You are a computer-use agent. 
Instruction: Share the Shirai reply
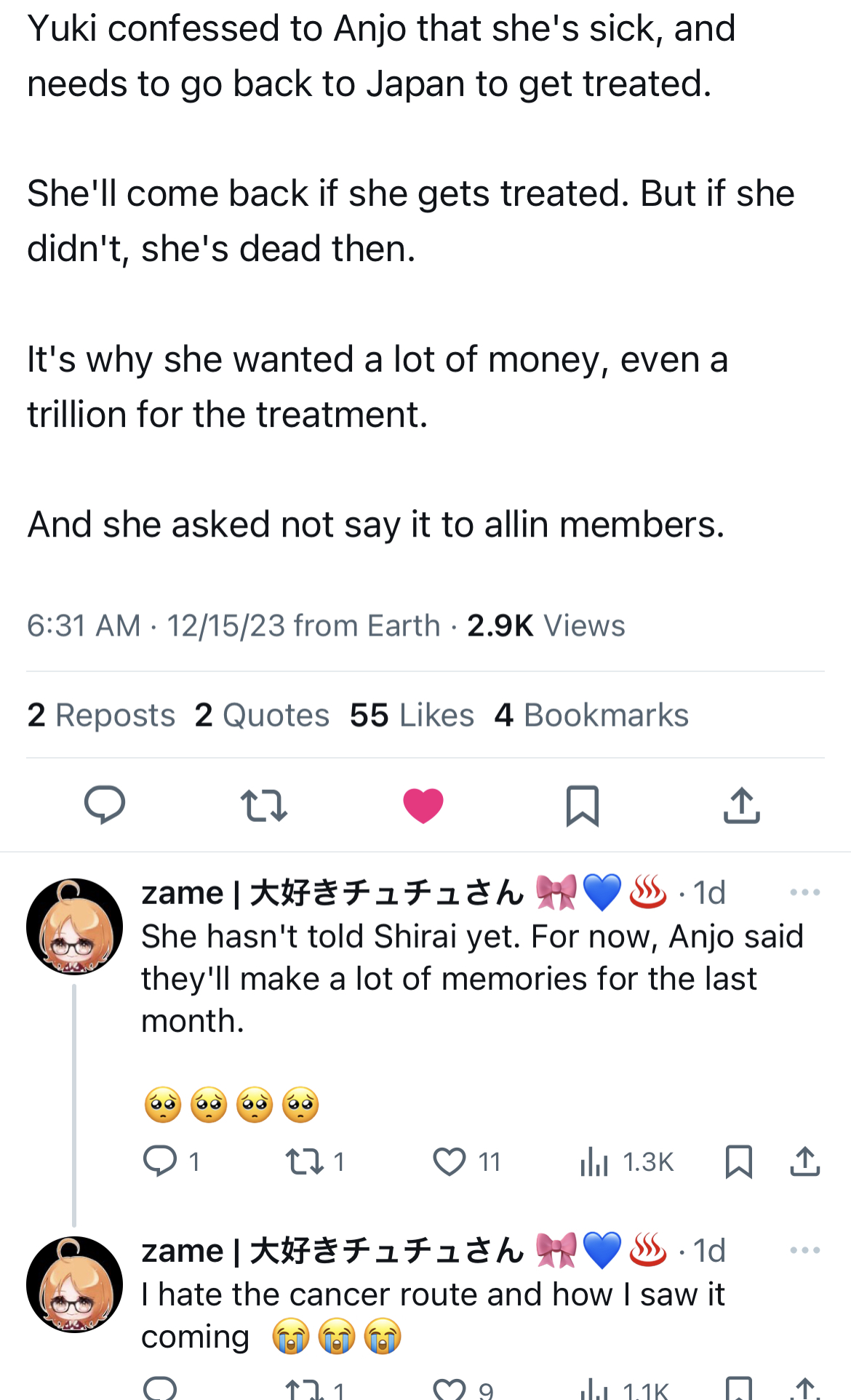804,1161
